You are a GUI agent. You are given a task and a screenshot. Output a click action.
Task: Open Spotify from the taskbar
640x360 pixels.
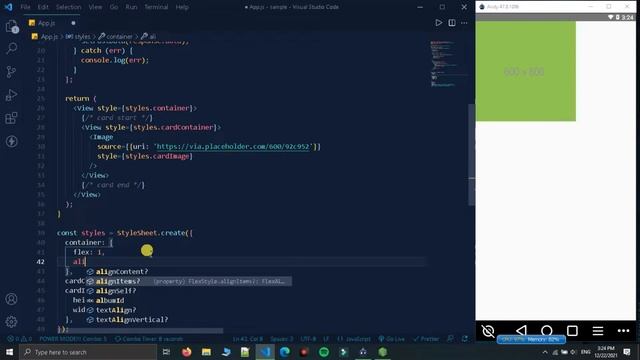pyautogui.click(x=324, y=352)
